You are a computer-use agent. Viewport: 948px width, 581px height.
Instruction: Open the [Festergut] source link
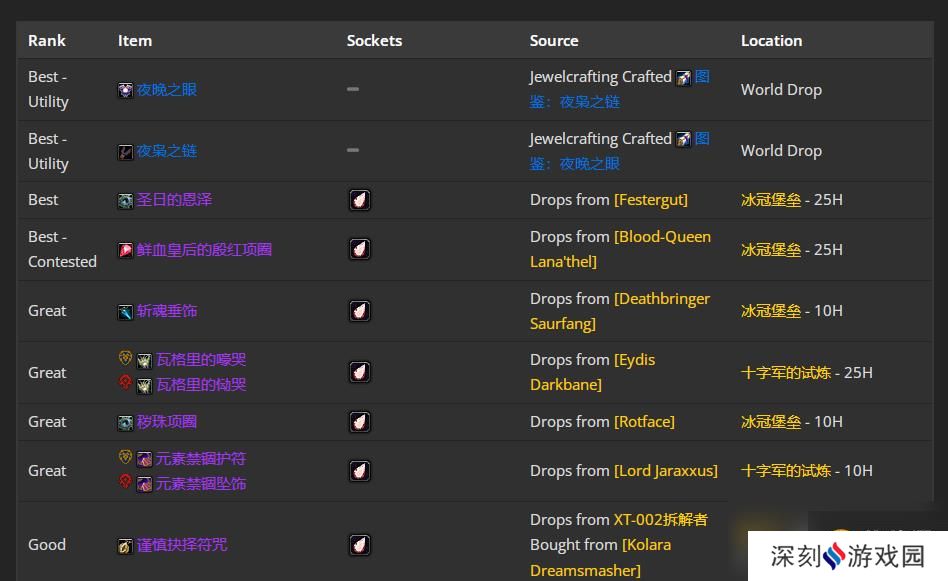click(x=651, y=200)
